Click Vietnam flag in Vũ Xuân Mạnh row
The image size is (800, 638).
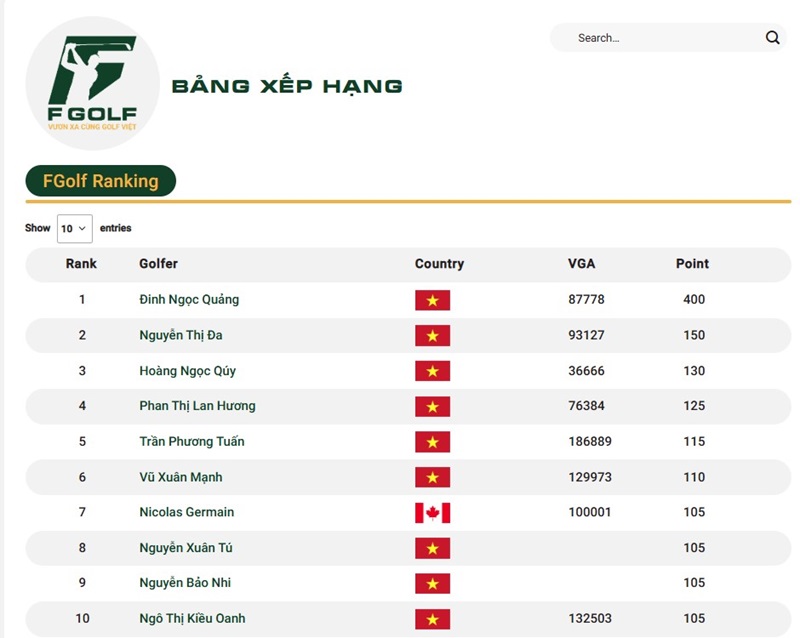click(x=432, y=477)
